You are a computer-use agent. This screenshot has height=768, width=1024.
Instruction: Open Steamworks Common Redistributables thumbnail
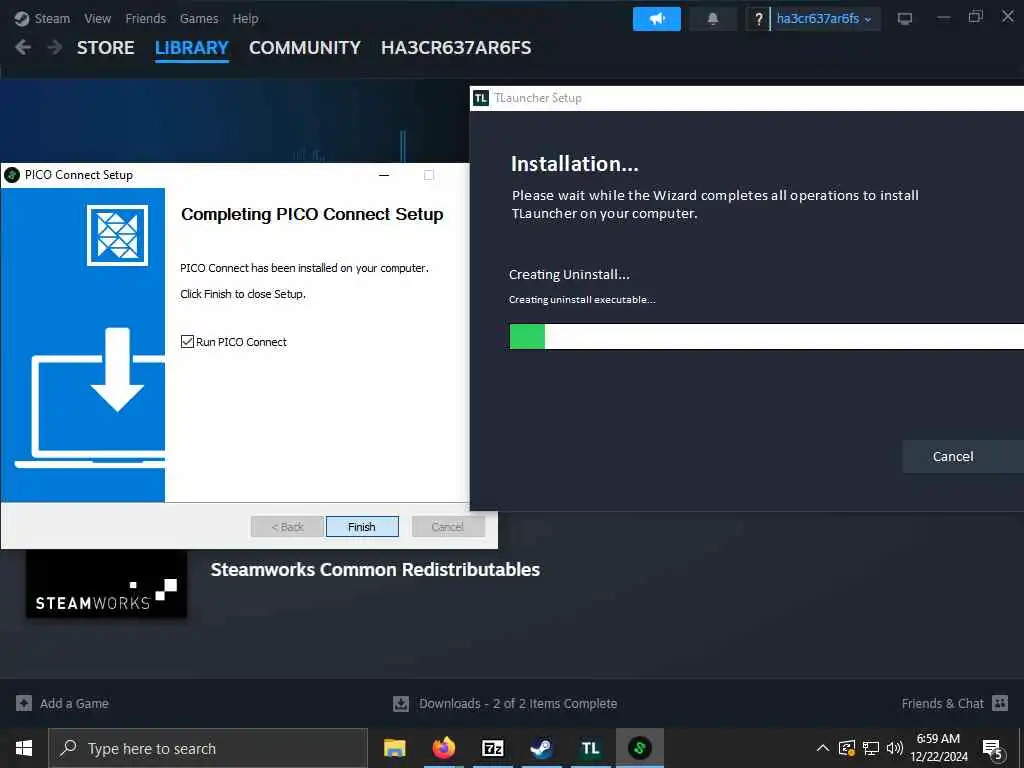pos(106,583)
